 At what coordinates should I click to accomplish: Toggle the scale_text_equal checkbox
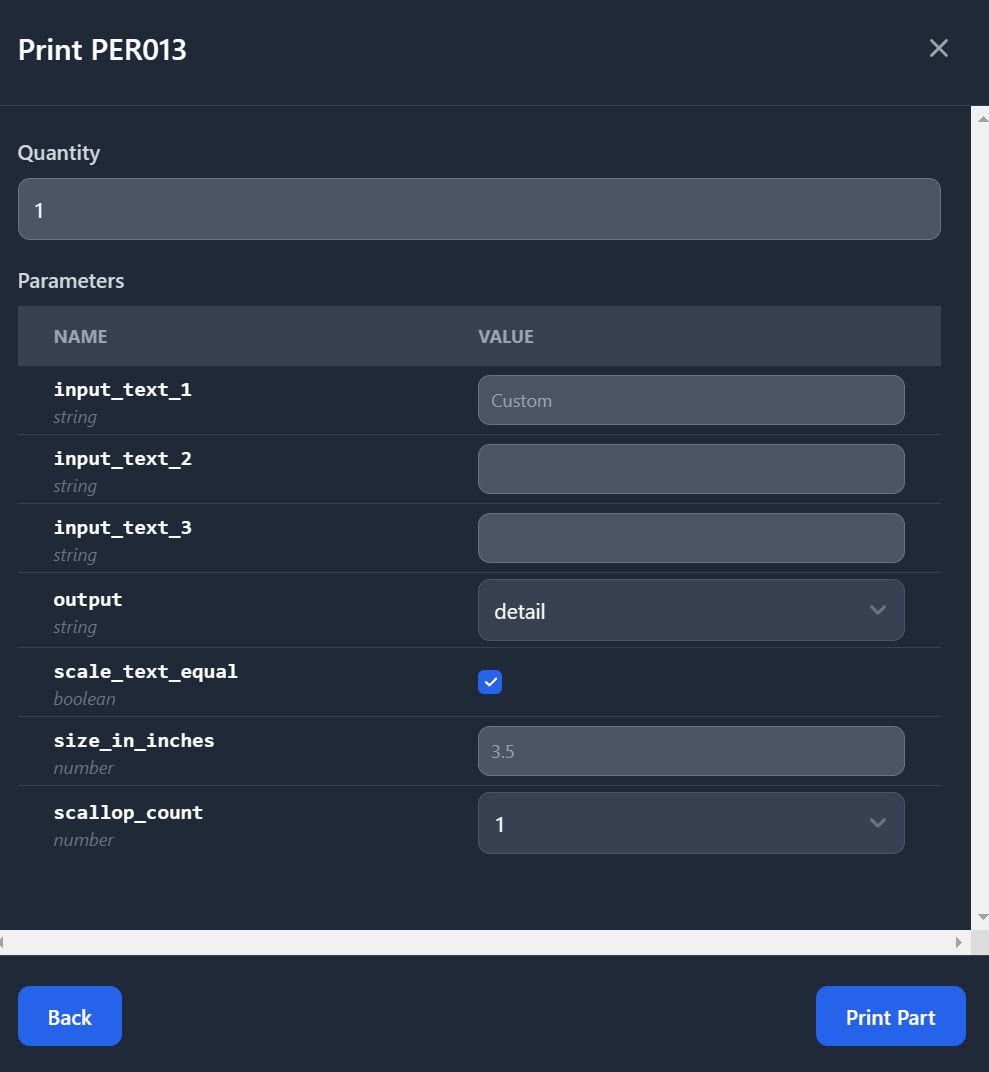tap(490, 682)
